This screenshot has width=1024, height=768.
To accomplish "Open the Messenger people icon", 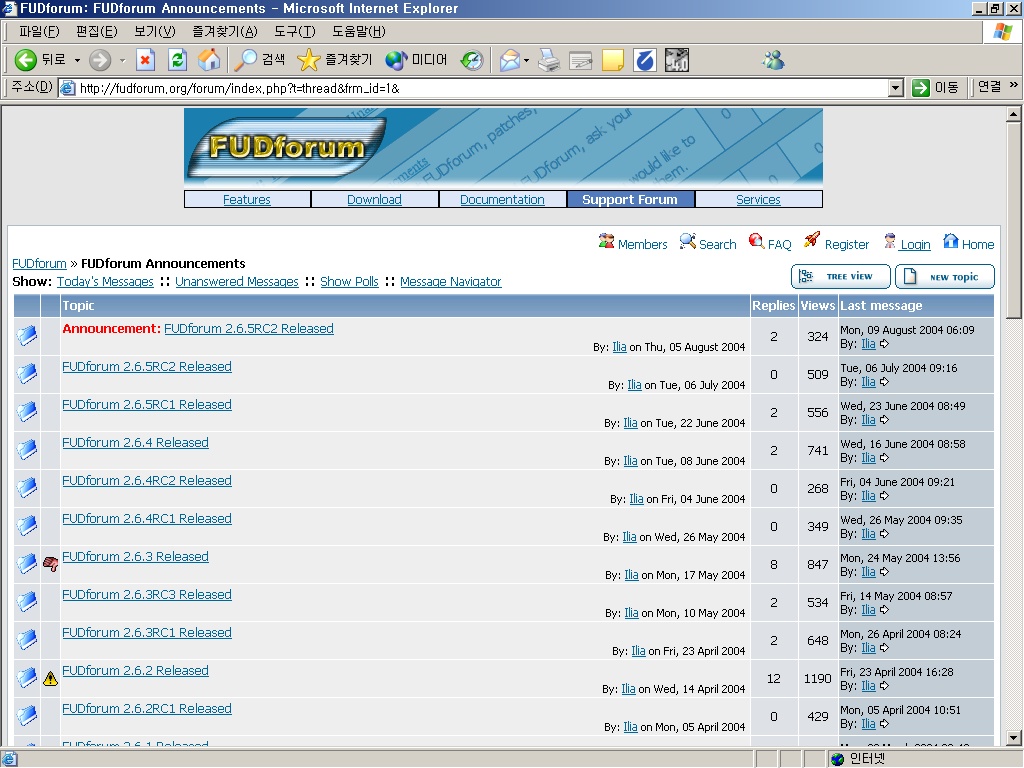I will 773,60.
